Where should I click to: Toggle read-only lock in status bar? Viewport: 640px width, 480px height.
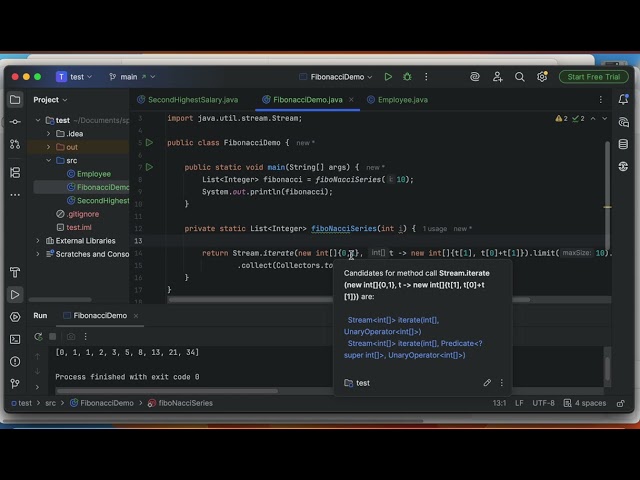(x=621, y=403)
